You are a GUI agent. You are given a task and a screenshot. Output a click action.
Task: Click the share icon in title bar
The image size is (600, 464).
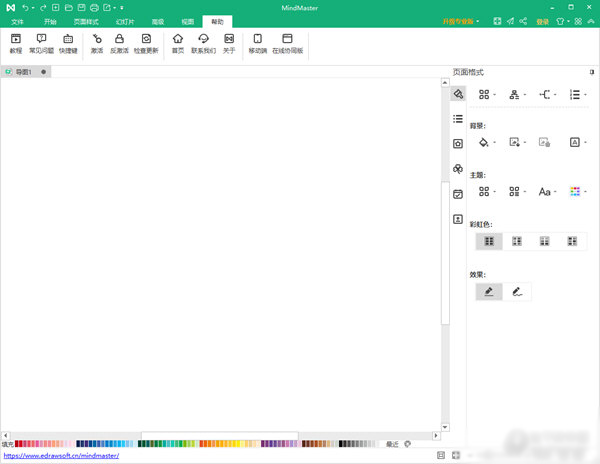click(x=524, y=21)
